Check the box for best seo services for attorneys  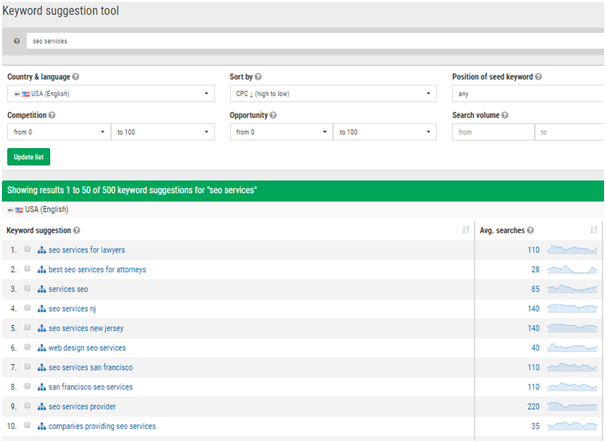coord(27,268)
